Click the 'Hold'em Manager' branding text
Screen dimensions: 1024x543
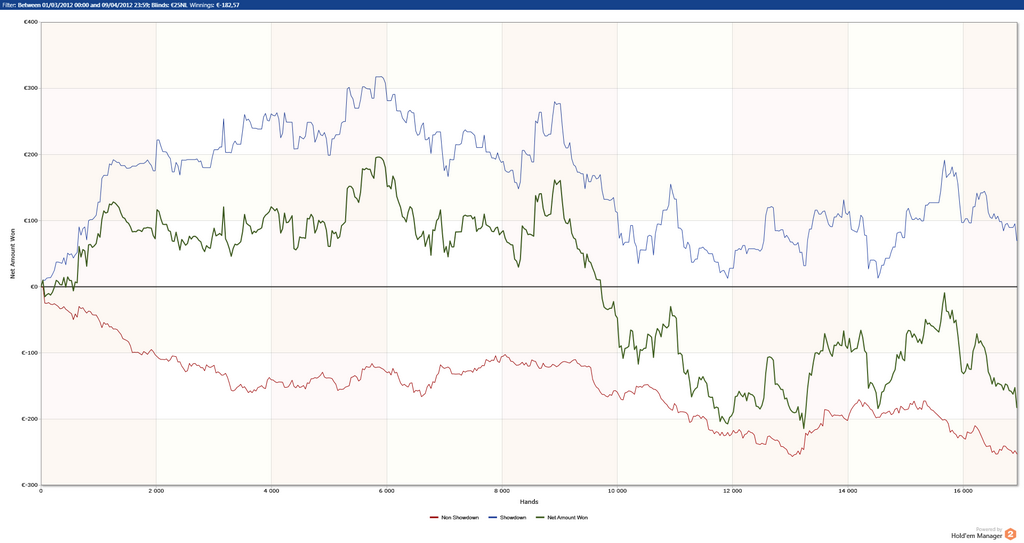976,536
